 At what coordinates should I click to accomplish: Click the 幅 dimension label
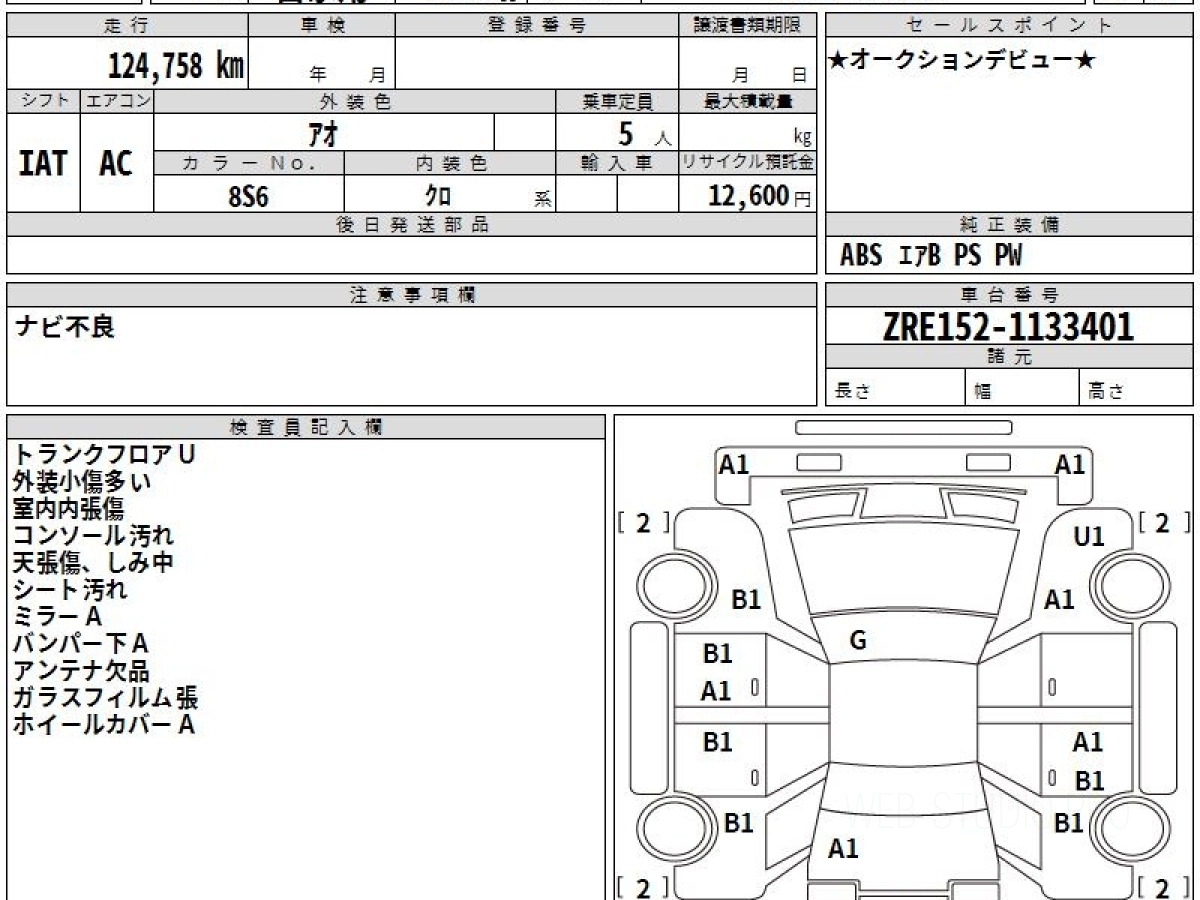click(983, 392)
